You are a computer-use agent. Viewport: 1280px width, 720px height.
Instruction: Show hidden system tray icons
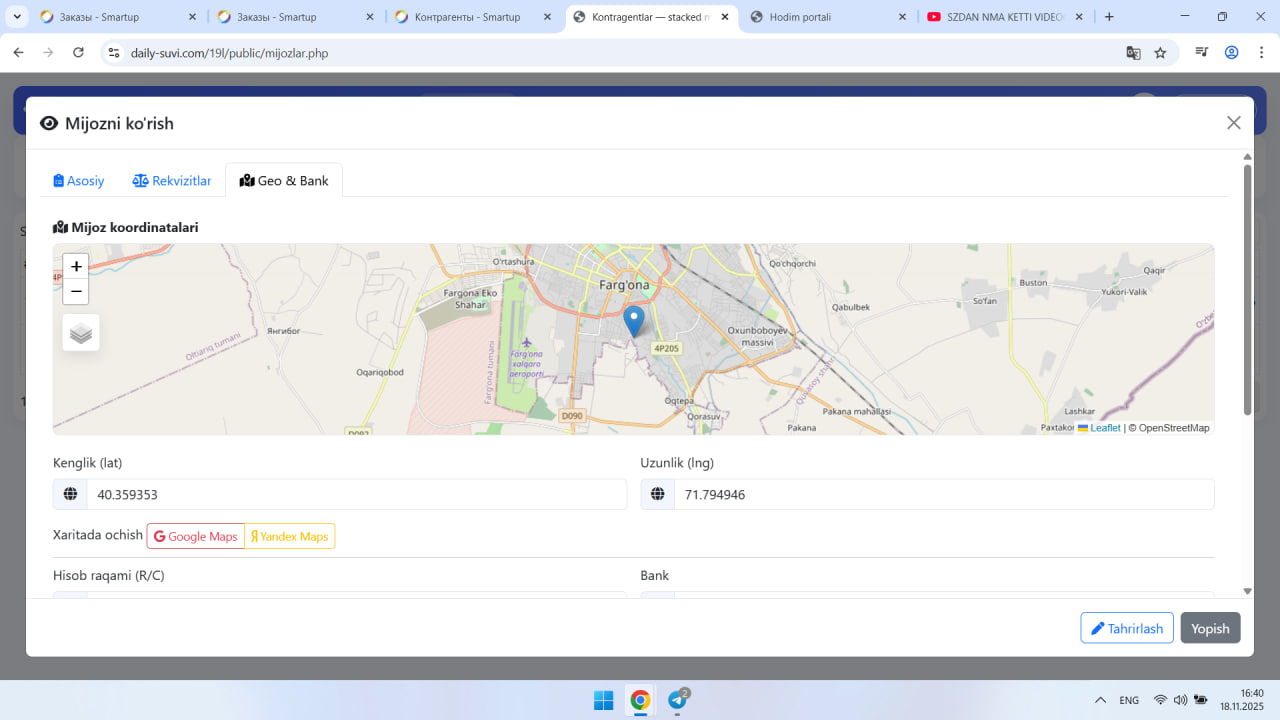(x=1100, y=700)
